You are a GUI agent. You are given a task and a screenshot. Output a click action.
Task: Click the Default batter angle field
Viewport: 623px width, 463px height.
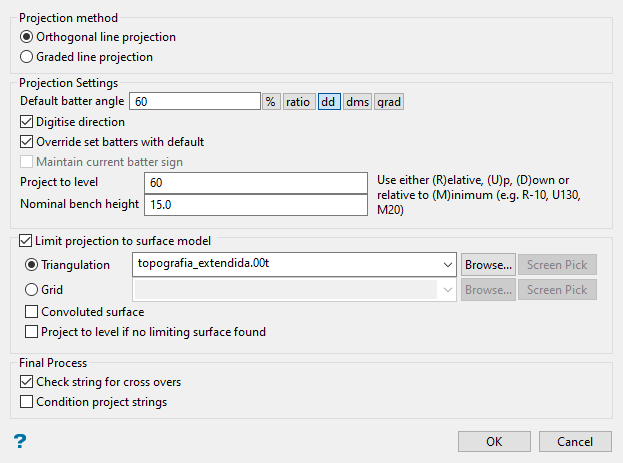click(195, 102)
